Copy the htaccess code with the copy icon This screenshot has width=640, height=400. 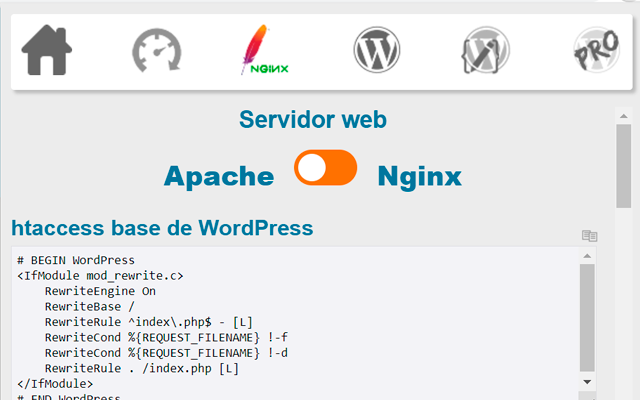(x=589, y=236)
